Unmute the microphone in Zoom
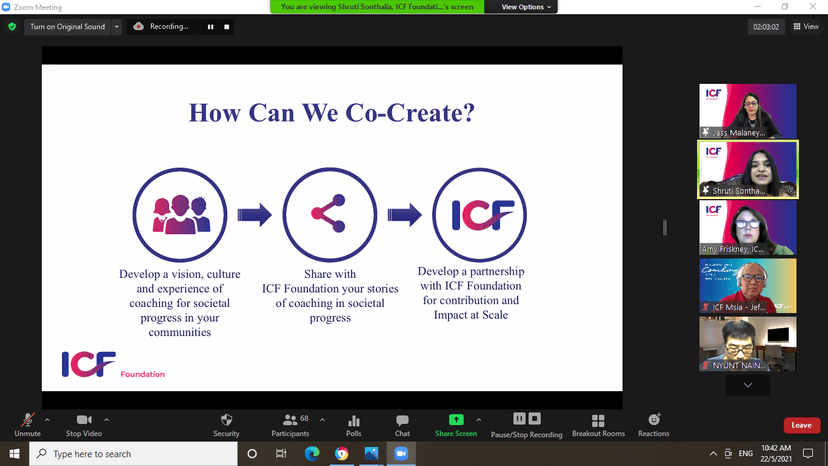This screenshot has width=828, height=466. tap(27, 425)
